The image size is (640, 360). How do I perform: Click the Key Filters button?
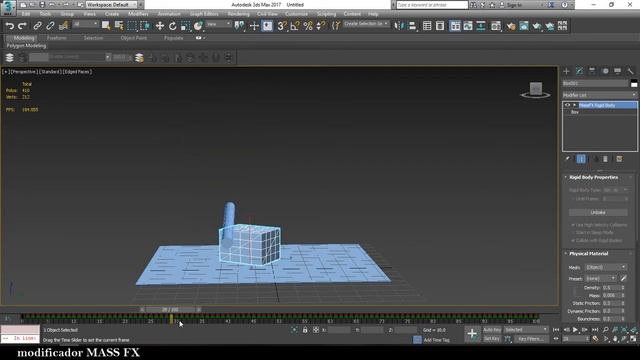[x=531, y=339]
